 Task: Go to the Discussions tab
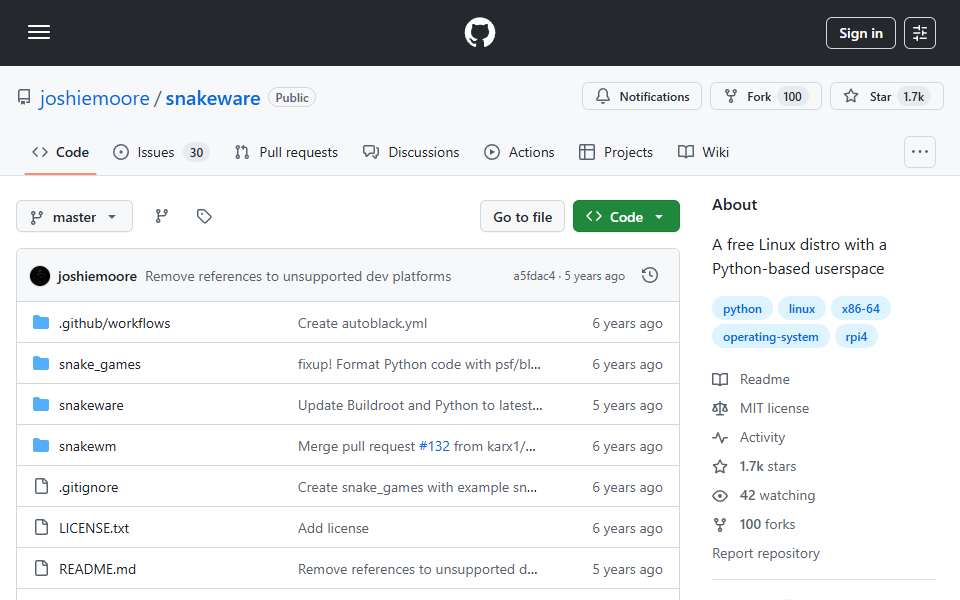coord(411,152)
